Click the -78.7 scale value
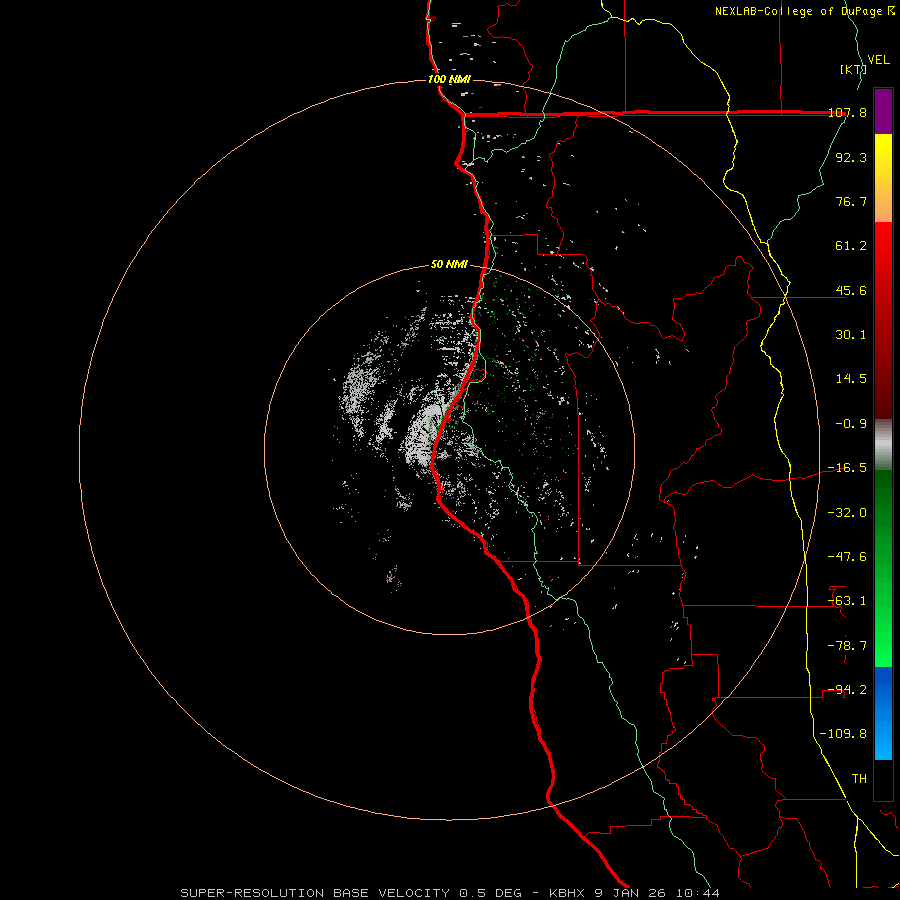 pyautogui.click(x=847, y=646)
